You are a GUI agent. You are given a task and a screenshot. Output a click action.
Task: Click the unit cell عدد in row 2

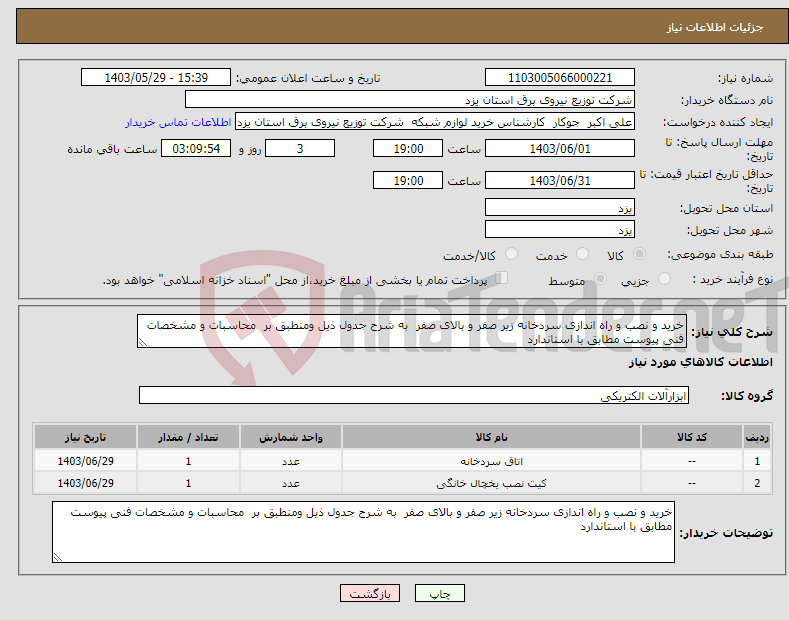click(291, 483)
